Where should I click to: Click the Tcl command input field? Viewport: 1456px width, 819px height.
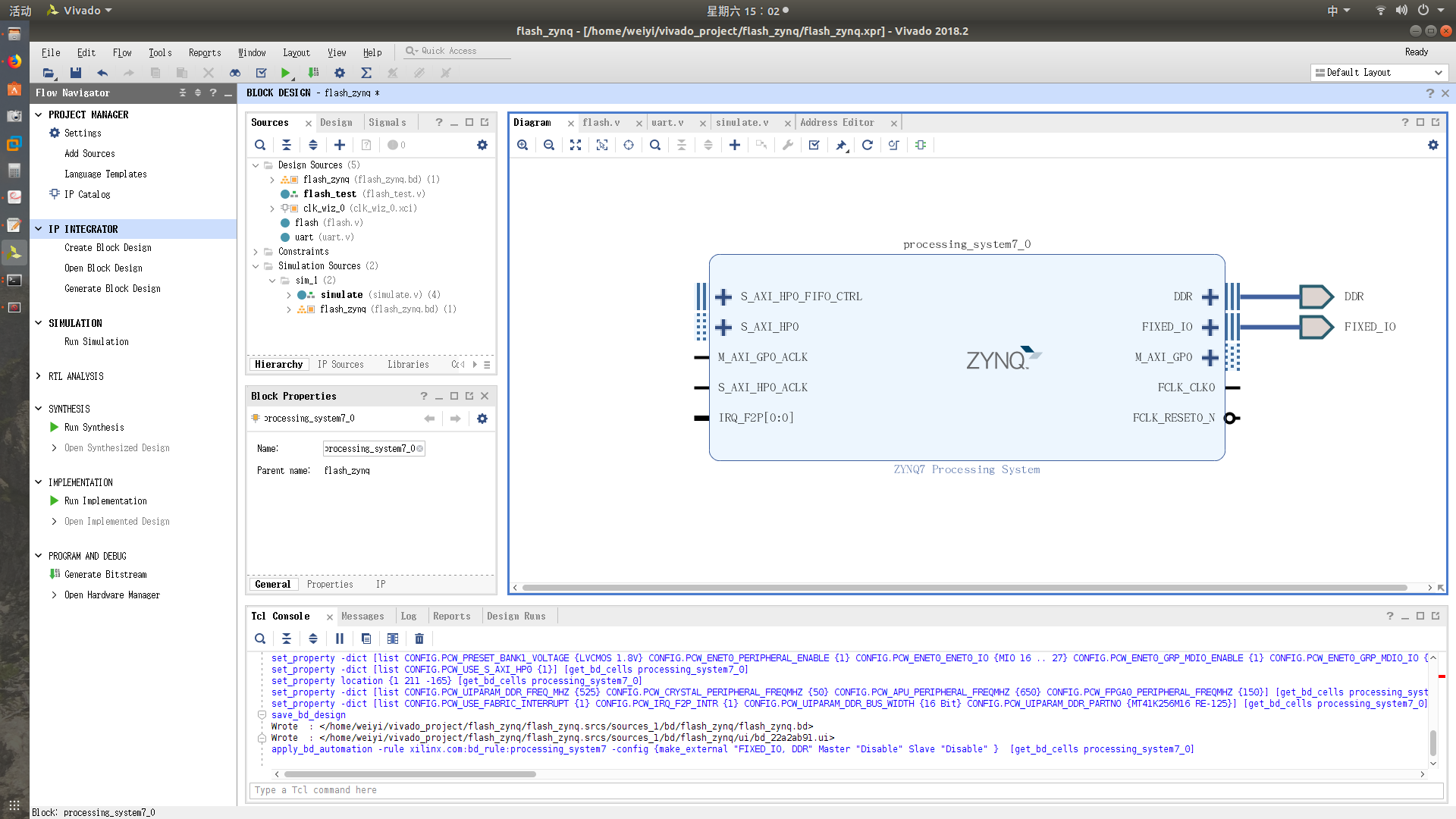(846, 790)
